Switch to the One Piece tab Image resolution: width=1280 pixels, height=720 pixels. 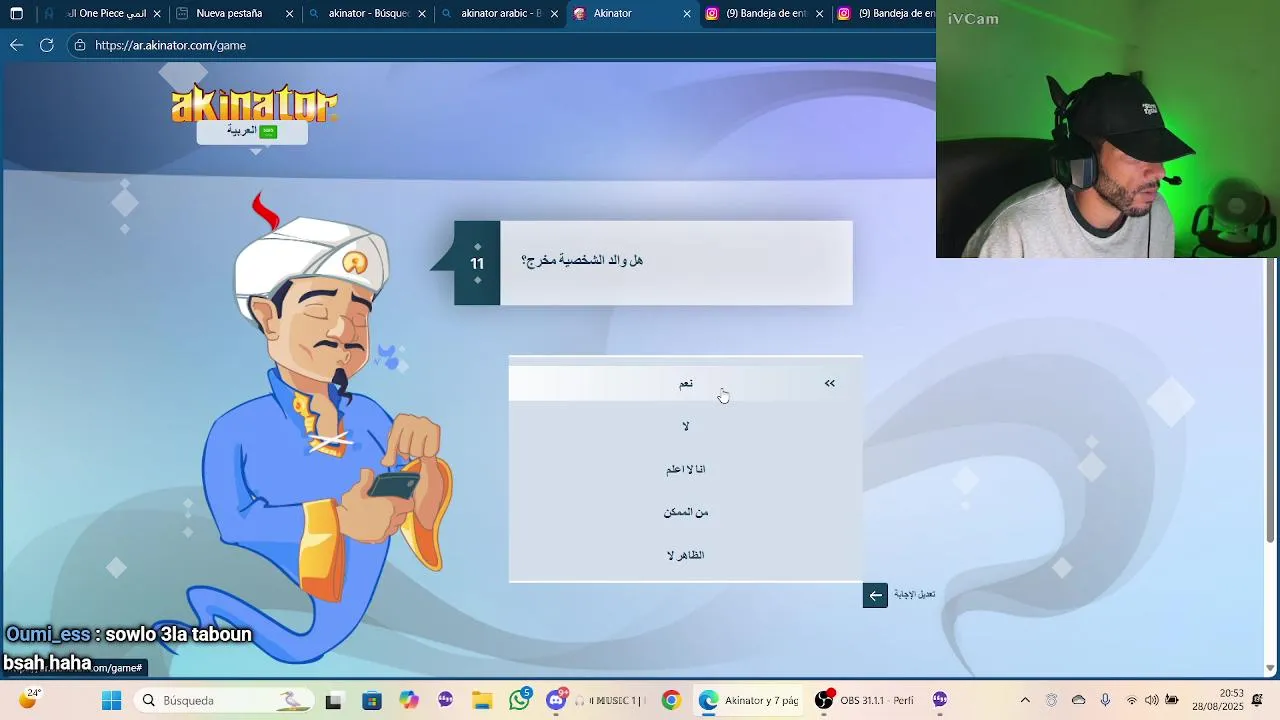(x=101, y=14)
